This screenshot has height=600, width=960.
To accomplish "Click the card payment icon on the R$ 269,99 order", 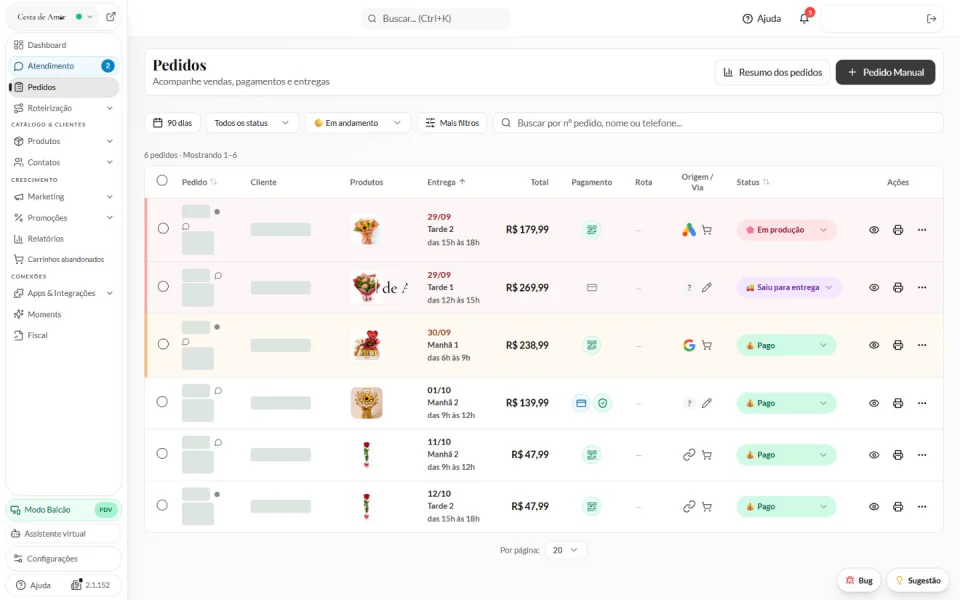I will [x=591, y=287].
